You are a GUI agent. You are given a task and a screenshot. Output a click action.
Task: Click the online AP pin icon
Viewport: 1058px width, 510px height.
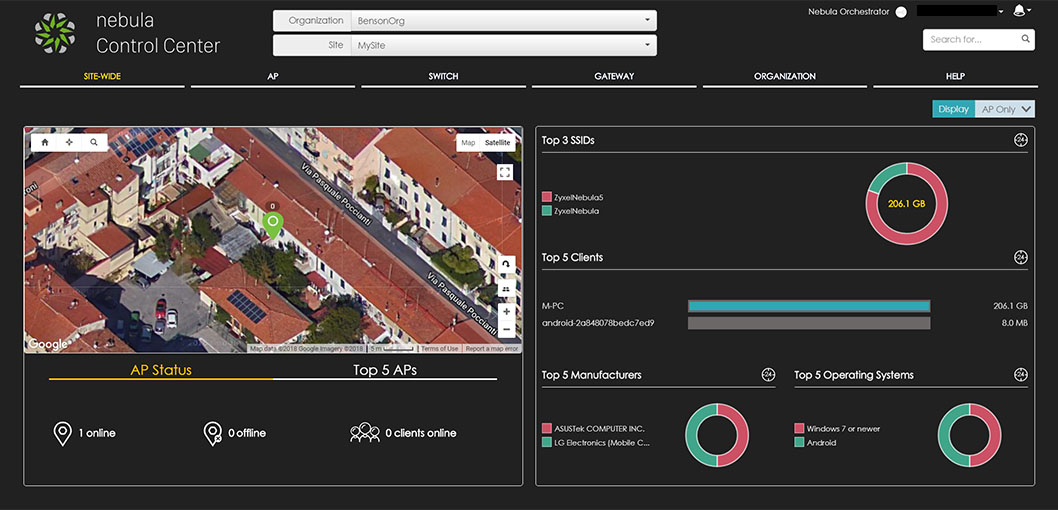(62, 433)
